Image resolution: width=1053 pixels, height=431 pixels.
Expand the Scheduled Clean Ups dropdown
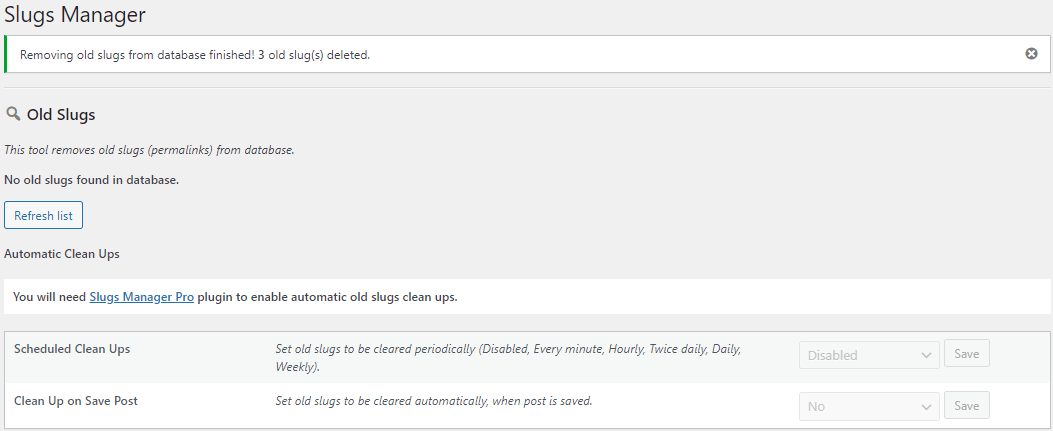point(868,354)
